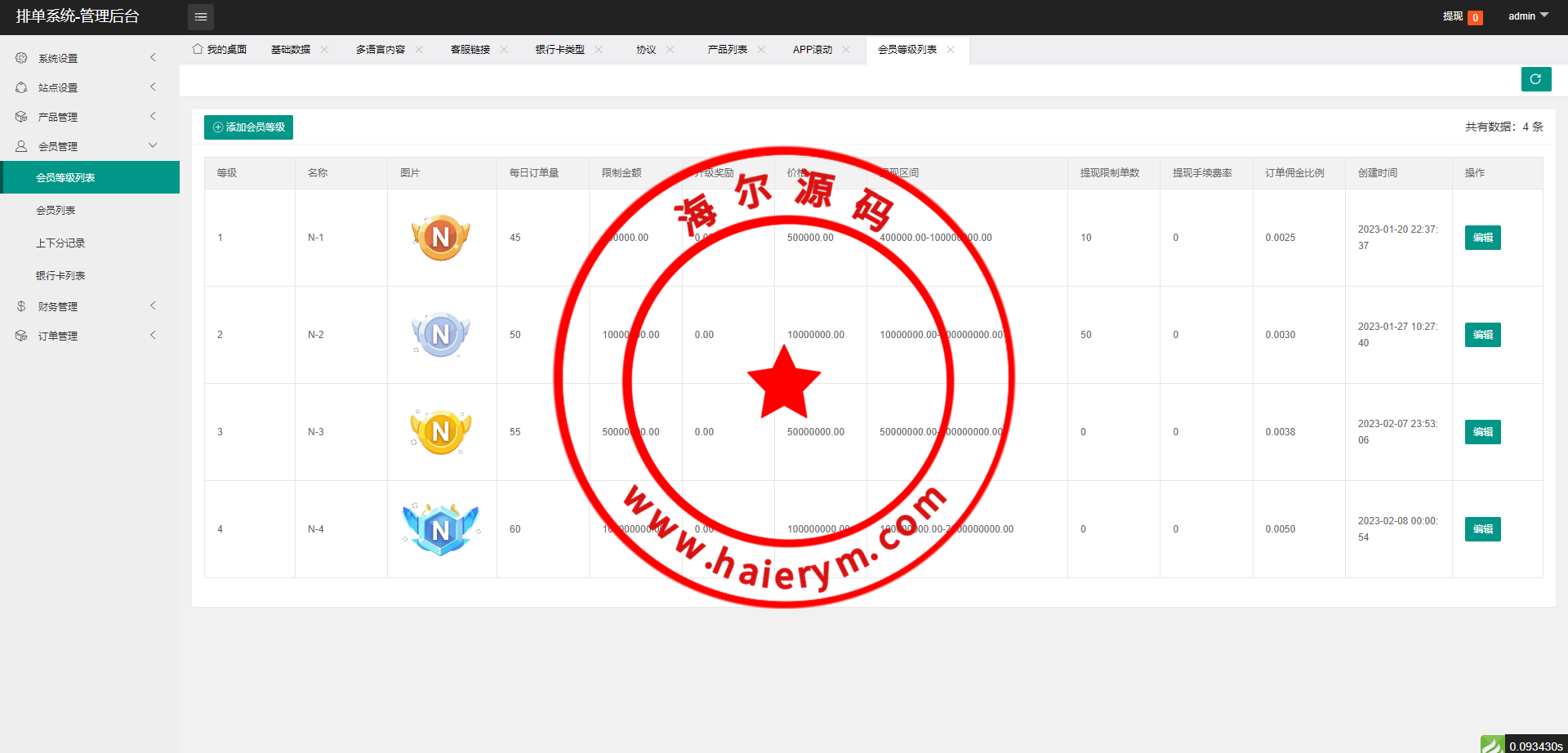Expand the 订单管理 sidebar menu

(88, 336)
